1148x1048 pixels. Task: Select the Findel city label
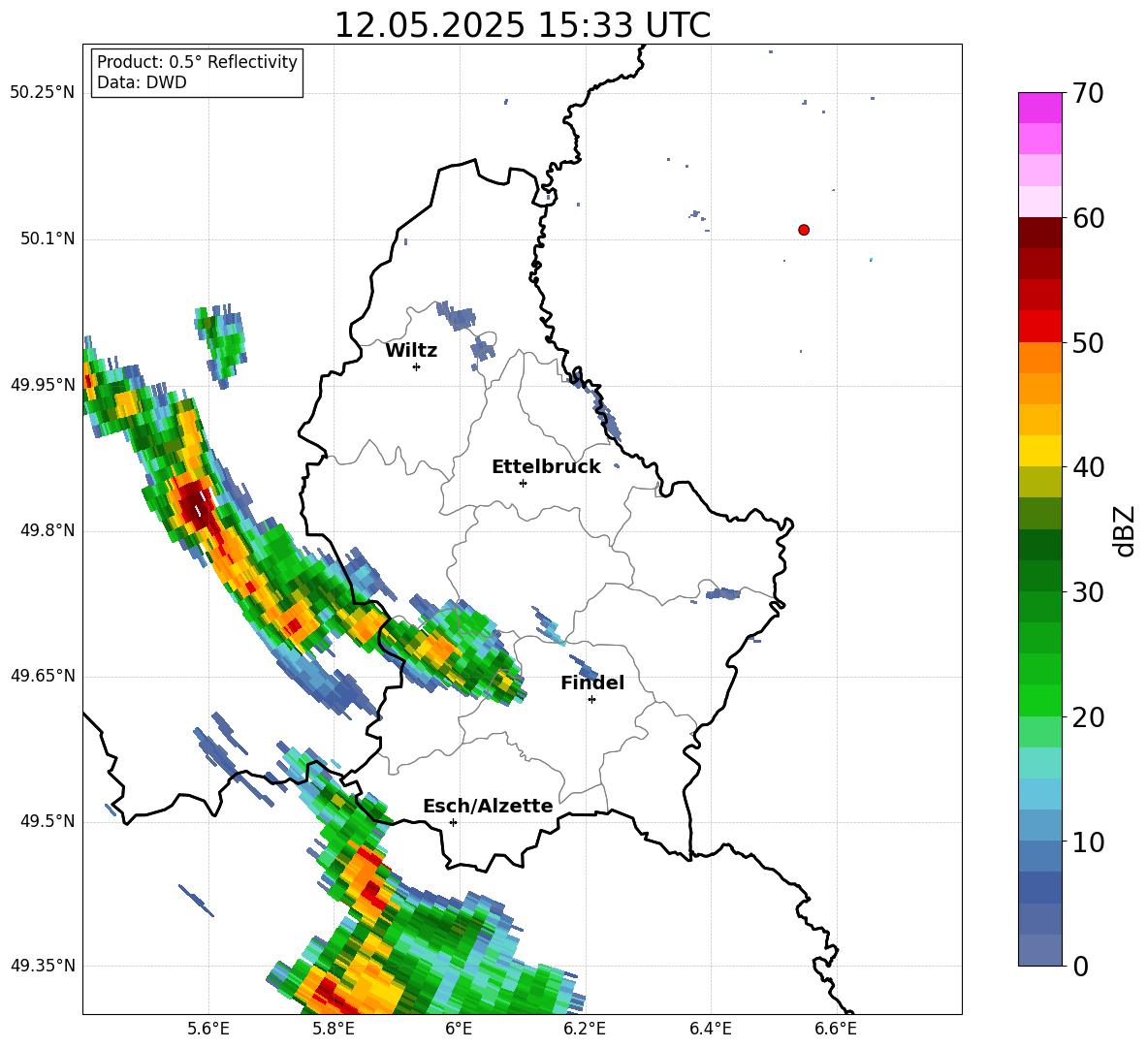click(x=592, y=683)
